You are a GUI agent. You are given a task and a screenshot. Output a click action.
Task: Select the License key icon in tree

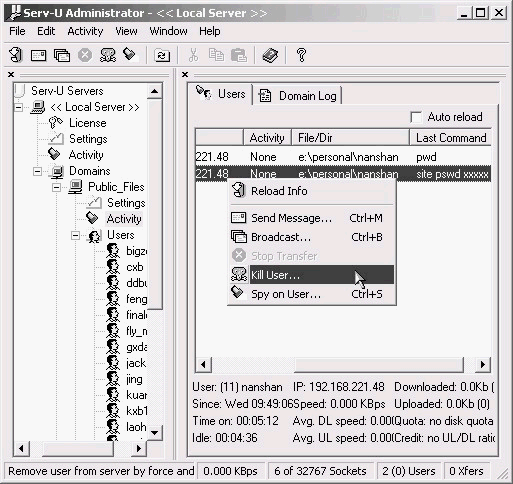[55, 123]
